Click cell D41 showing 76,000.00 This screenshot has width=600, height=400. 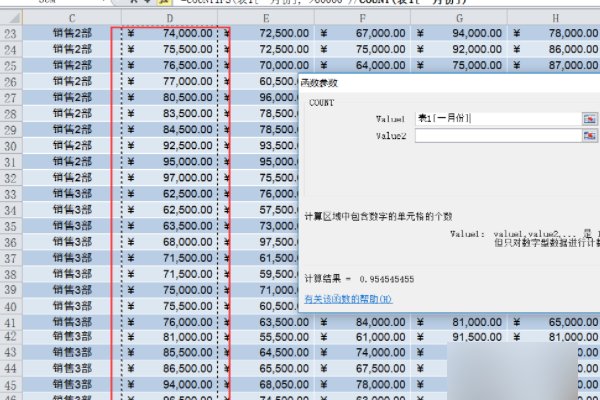click(x=170, y=322)
